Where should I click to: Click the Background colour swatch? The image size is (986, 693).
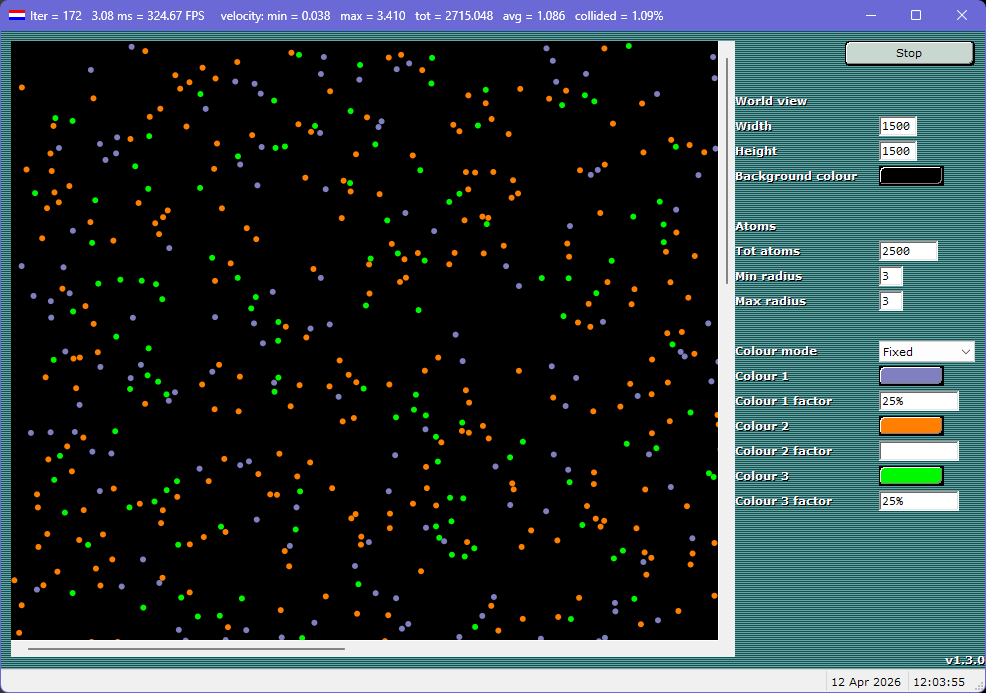[910, 176]
